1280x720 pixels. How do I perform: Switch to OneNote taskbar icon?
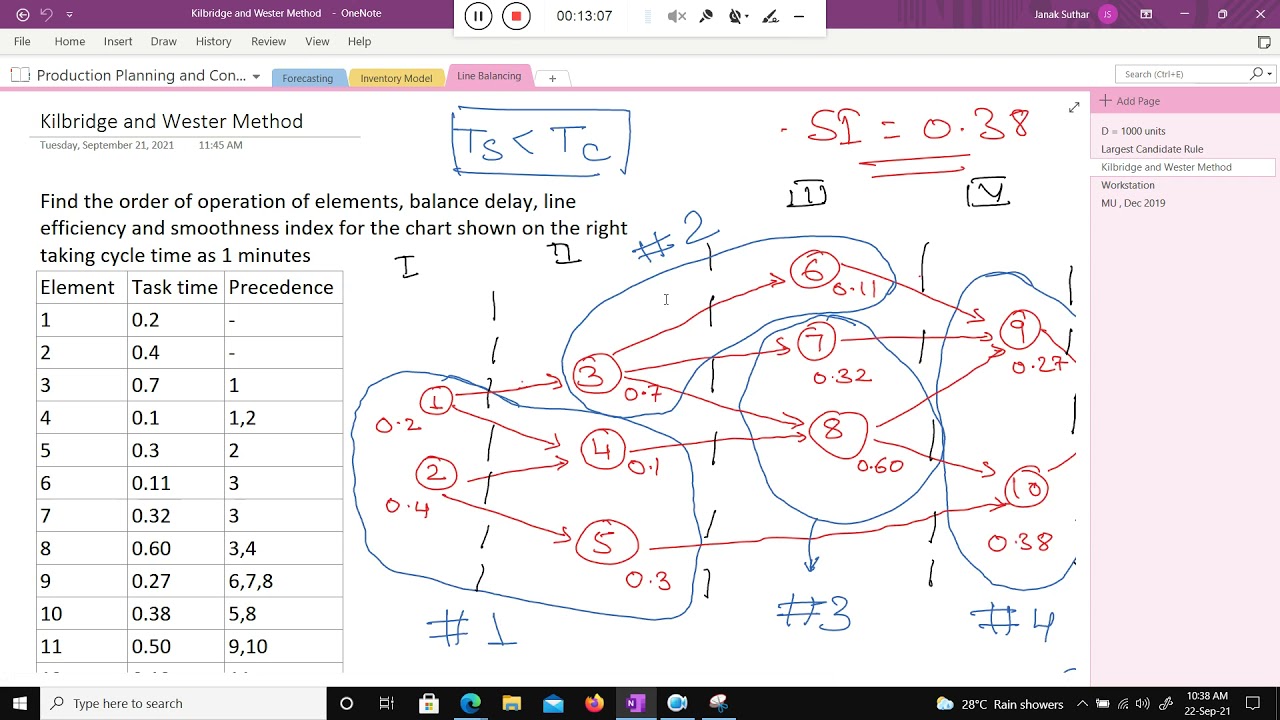click(635, 703)
